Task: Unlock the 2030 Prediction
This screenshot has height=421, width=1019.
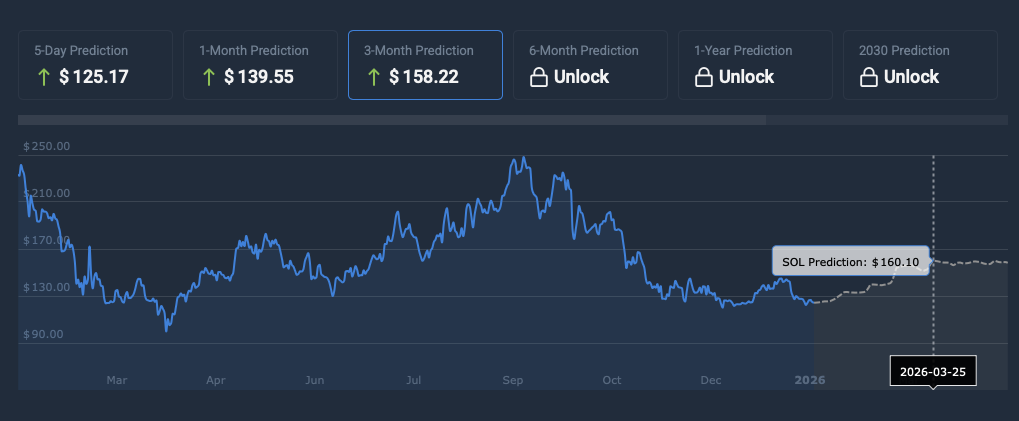Action: [921, 65]
